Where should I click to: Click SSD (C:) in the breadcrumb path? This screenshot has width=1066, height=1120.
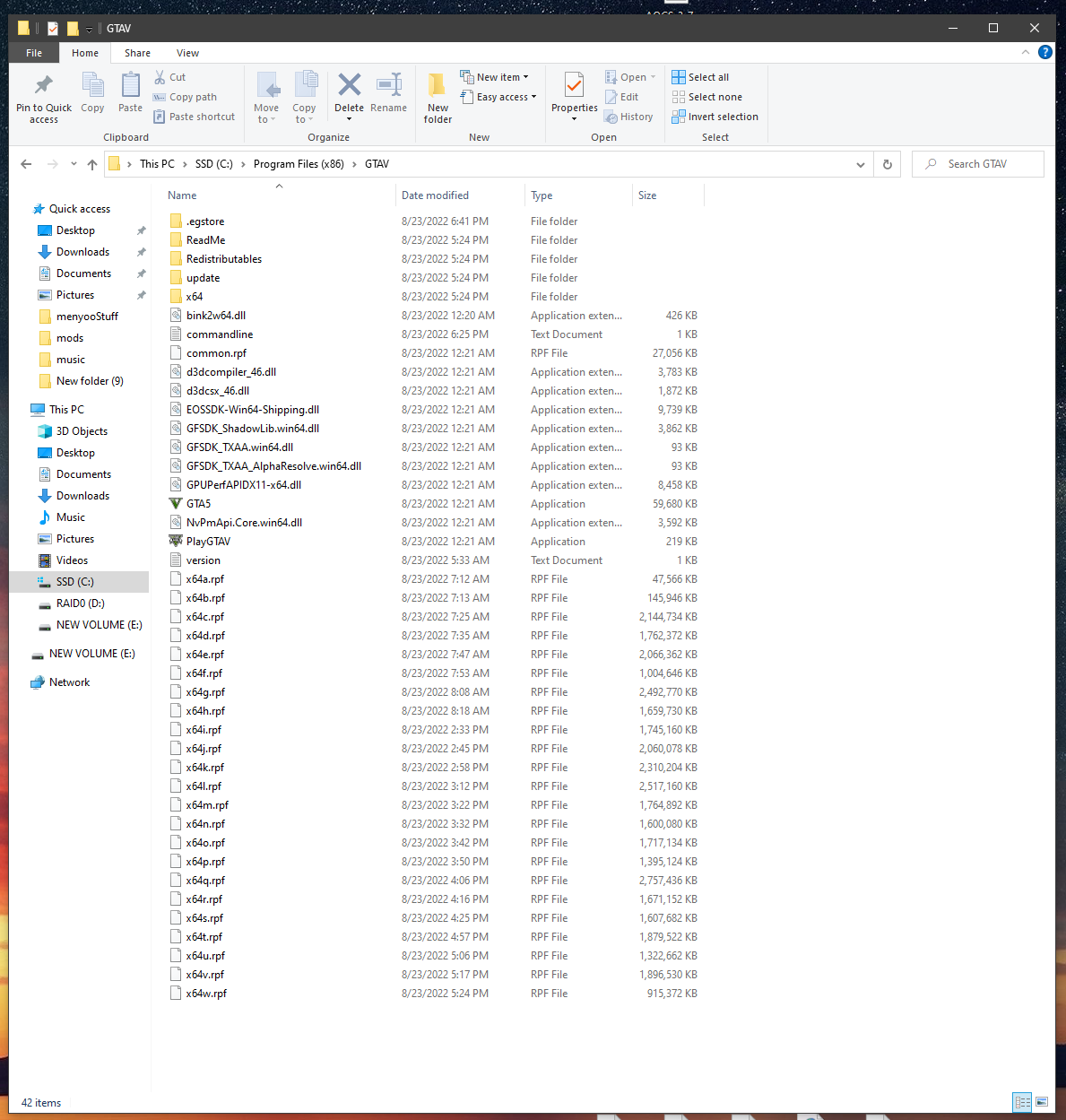coord(213,164)
